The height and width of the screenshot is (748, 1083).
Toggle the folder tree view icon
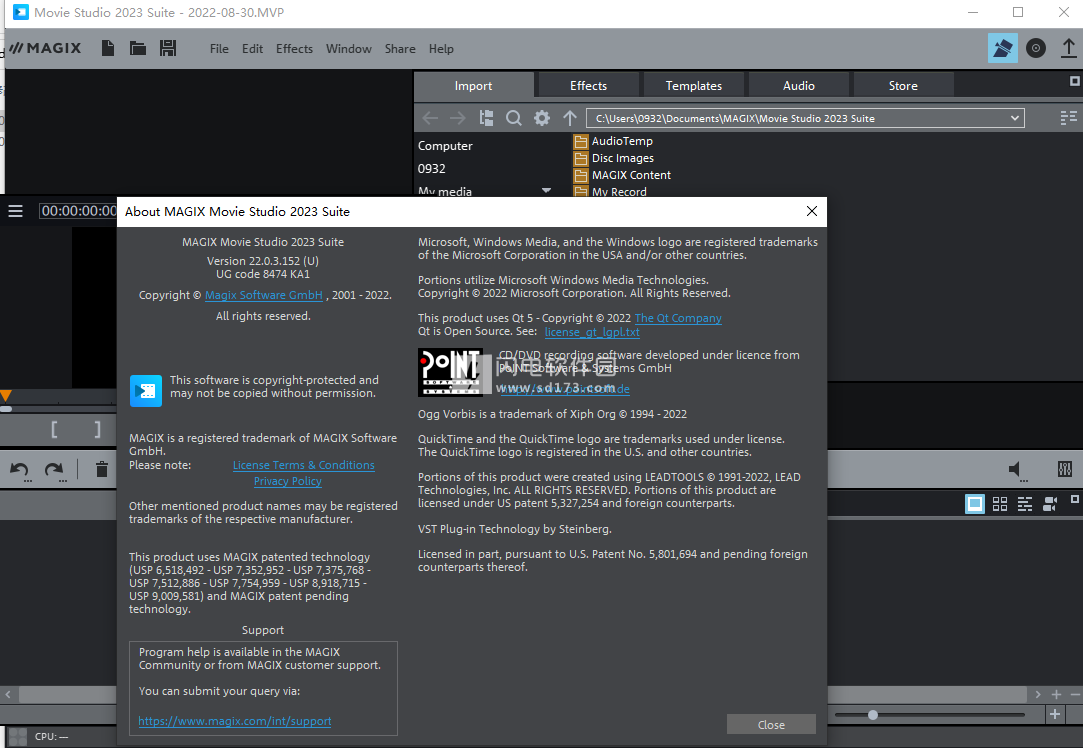(486, 118)
